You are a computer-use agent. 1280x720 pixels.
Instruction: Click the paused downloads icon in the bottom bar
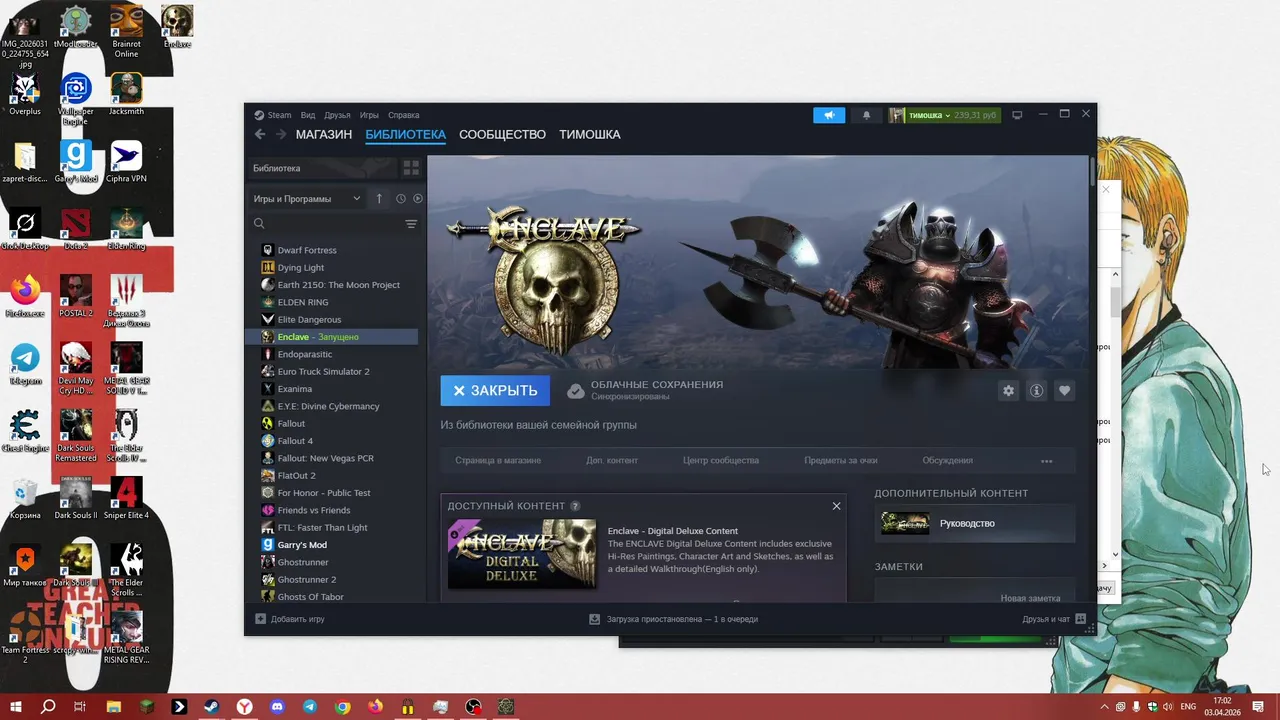coord(595,619)
